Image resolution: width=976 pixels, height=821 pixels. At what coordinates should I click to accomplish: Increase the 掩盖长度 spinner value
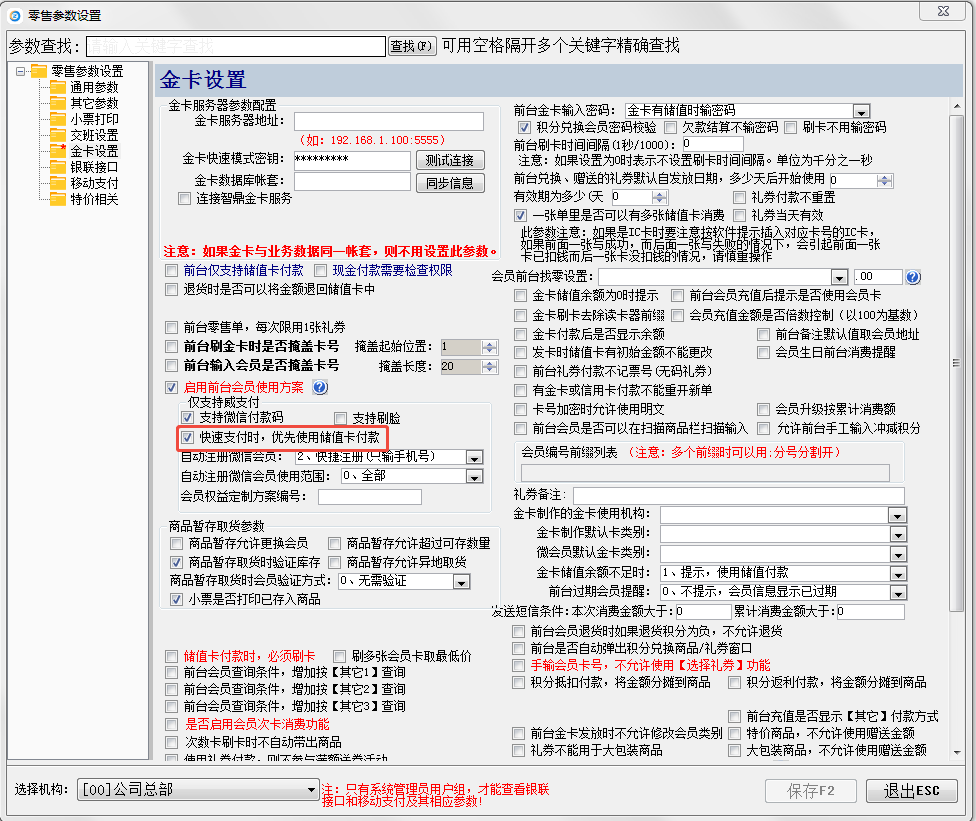(490, 364)
